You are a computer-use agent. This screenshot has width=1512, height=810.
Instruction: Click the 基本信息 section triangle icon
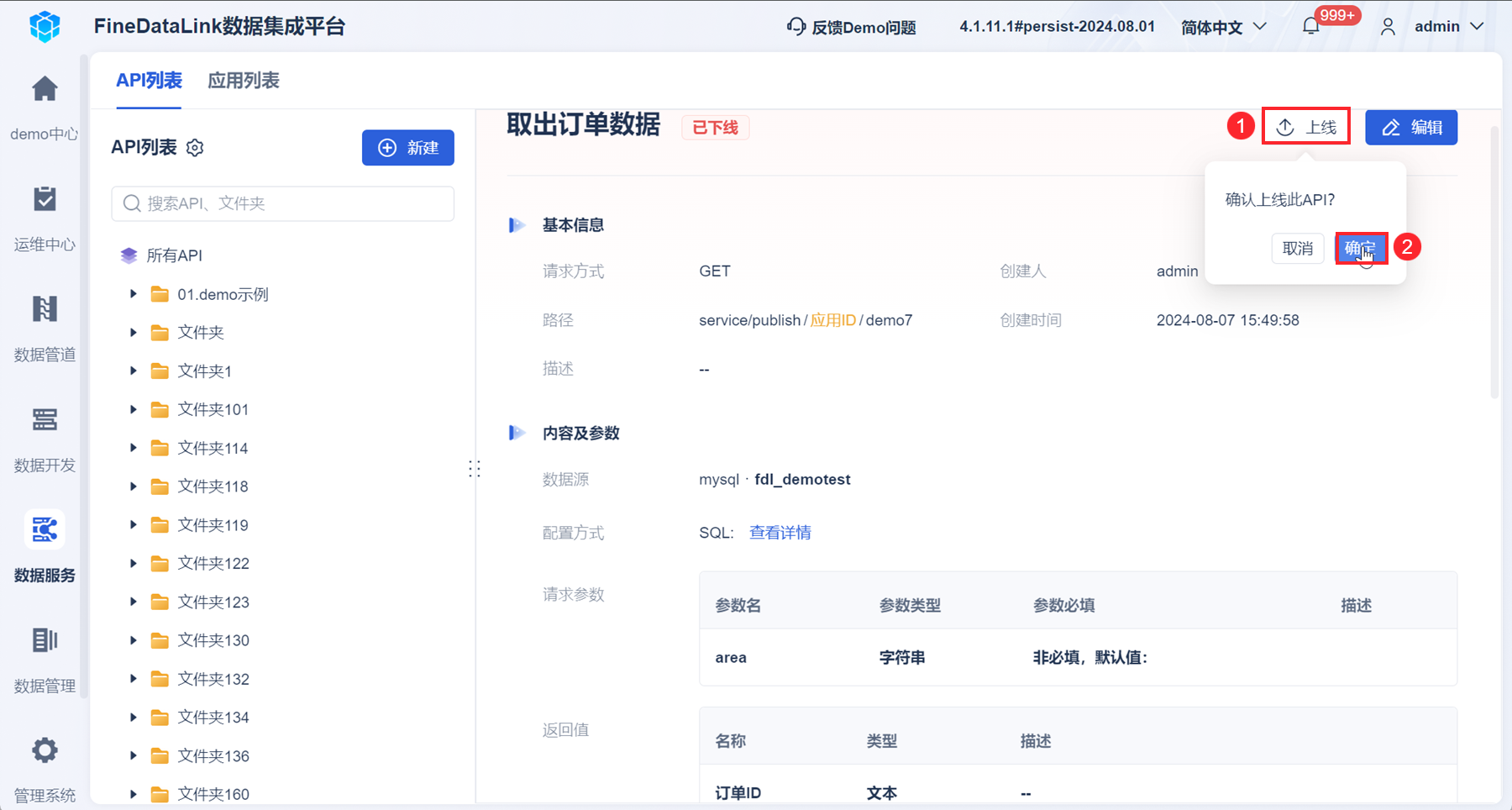click(517, 225)
